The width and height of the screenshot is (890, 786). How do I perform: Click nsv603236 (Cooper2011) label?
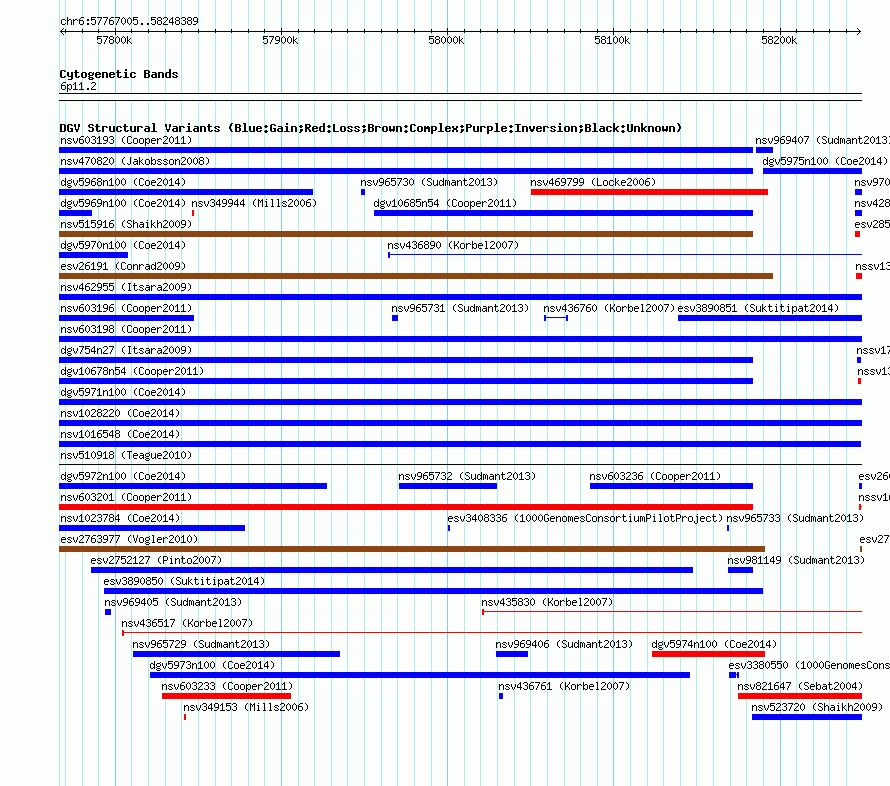click(655, 476)
